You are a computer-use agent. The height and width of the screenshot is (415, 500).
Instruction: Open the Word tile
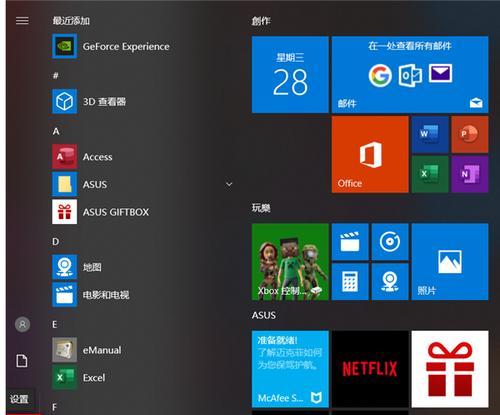click(430, 134)
